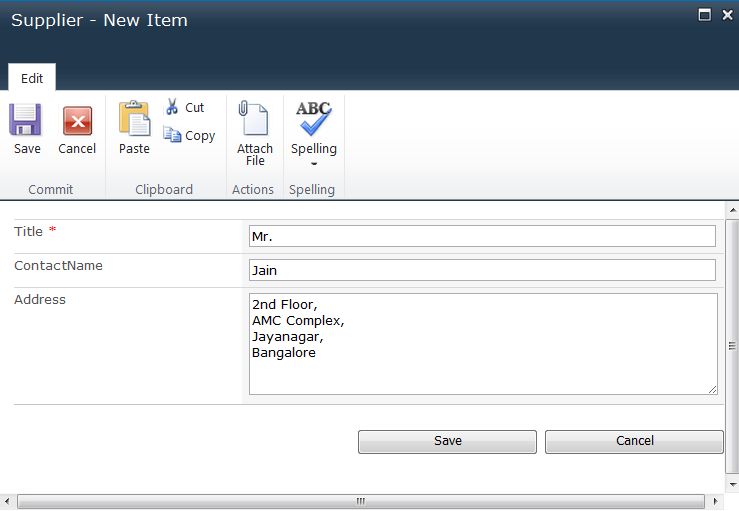
Task: Click the vertical scrollbar down arrow
Action: pos(732,485)
